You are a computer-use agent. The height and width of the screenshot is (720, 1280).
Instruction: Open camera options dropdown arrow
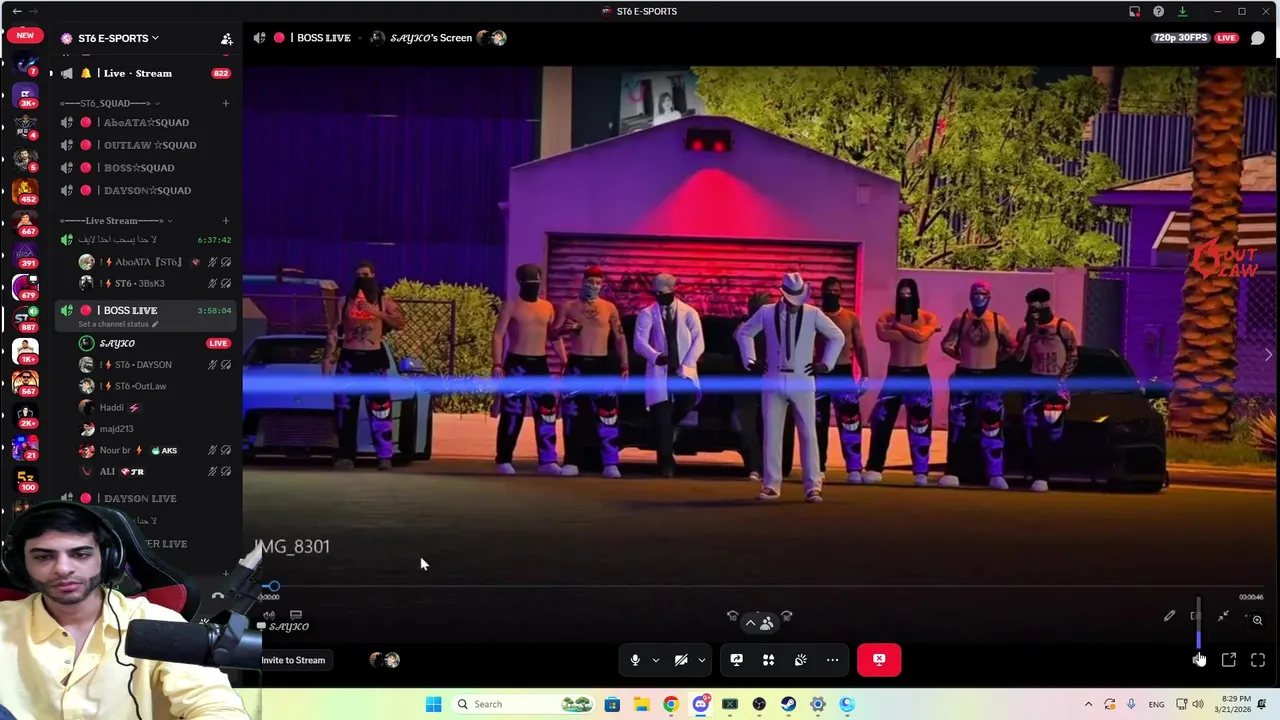point(702,660)
